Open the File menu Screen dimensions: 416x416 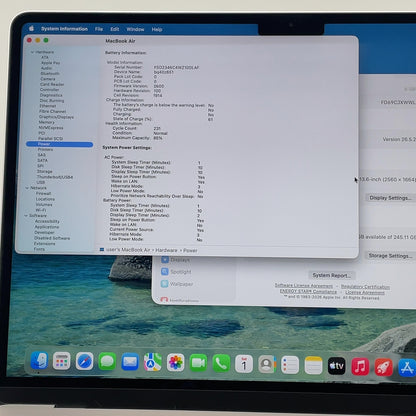pos(99,29)
